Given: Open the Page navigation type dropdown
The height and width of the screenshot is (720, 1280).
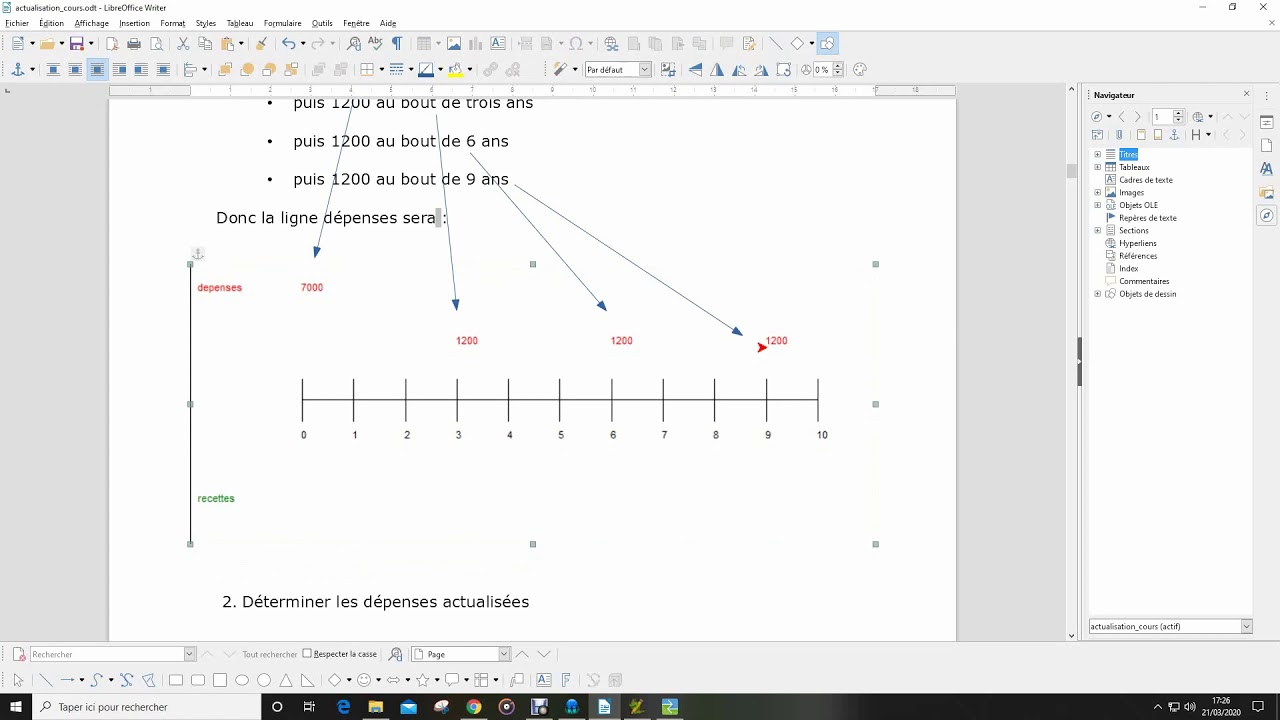Looking at the screenshot, I should pyautogui.click(x=504, y=654).
